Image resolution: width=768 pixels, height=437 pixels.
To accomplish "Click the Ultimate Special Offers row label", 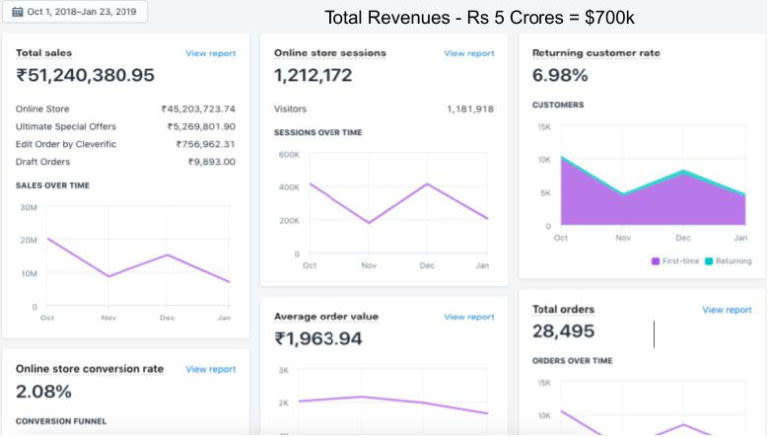I will 66,126.
